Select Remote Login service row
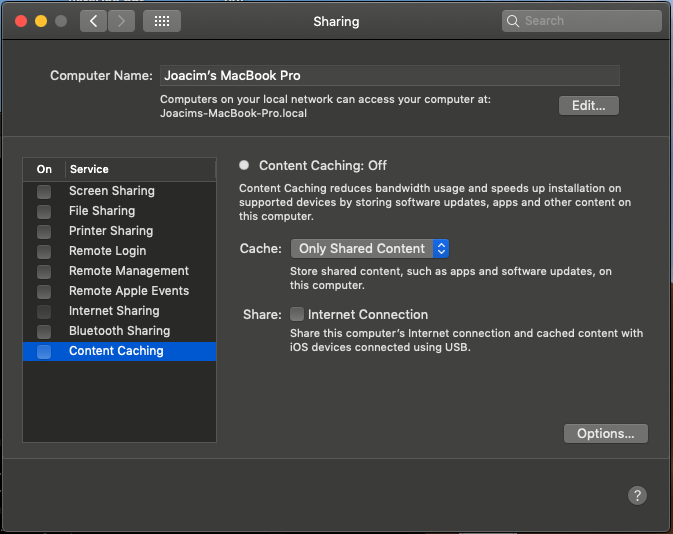This screenshot has width=673, height=534. tap(119, 251)
